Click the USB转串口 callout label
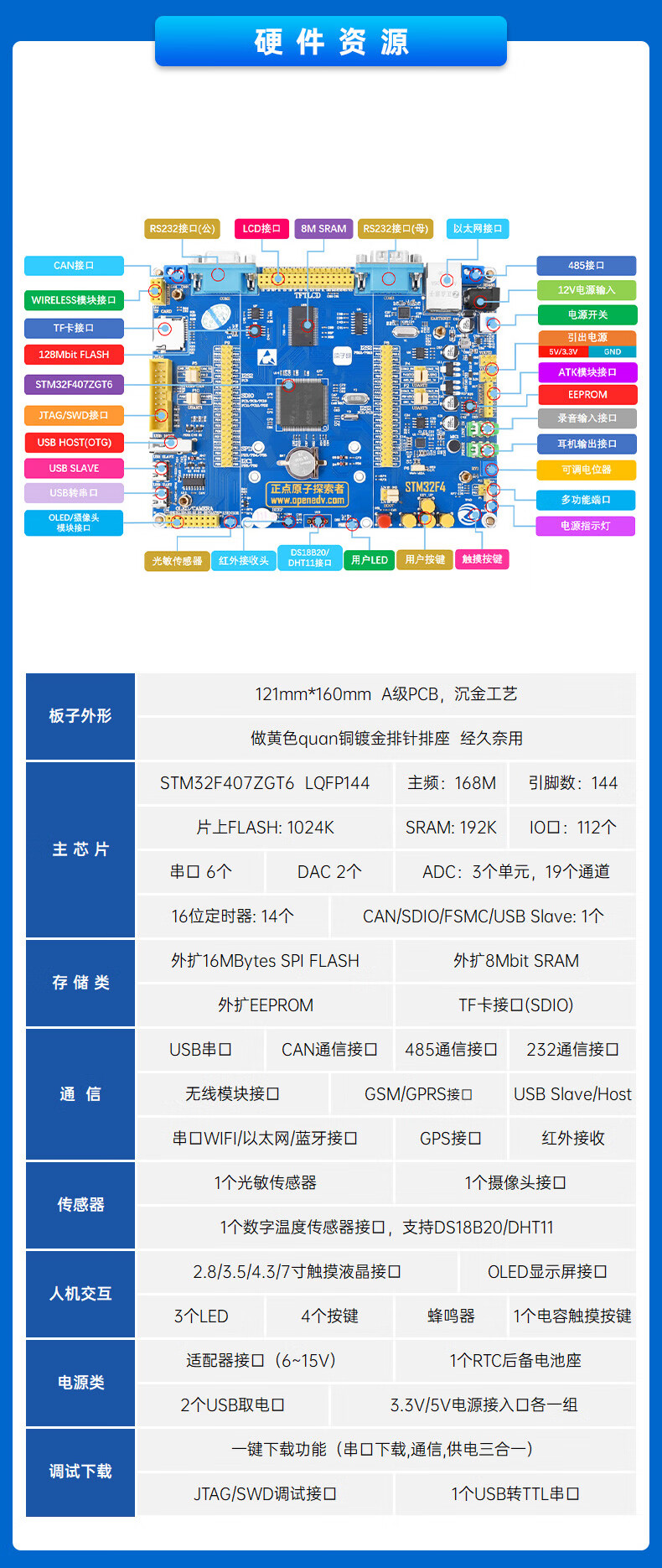Screen dimensions: 662x1568 pyautogui.click(x=74, y=493)
